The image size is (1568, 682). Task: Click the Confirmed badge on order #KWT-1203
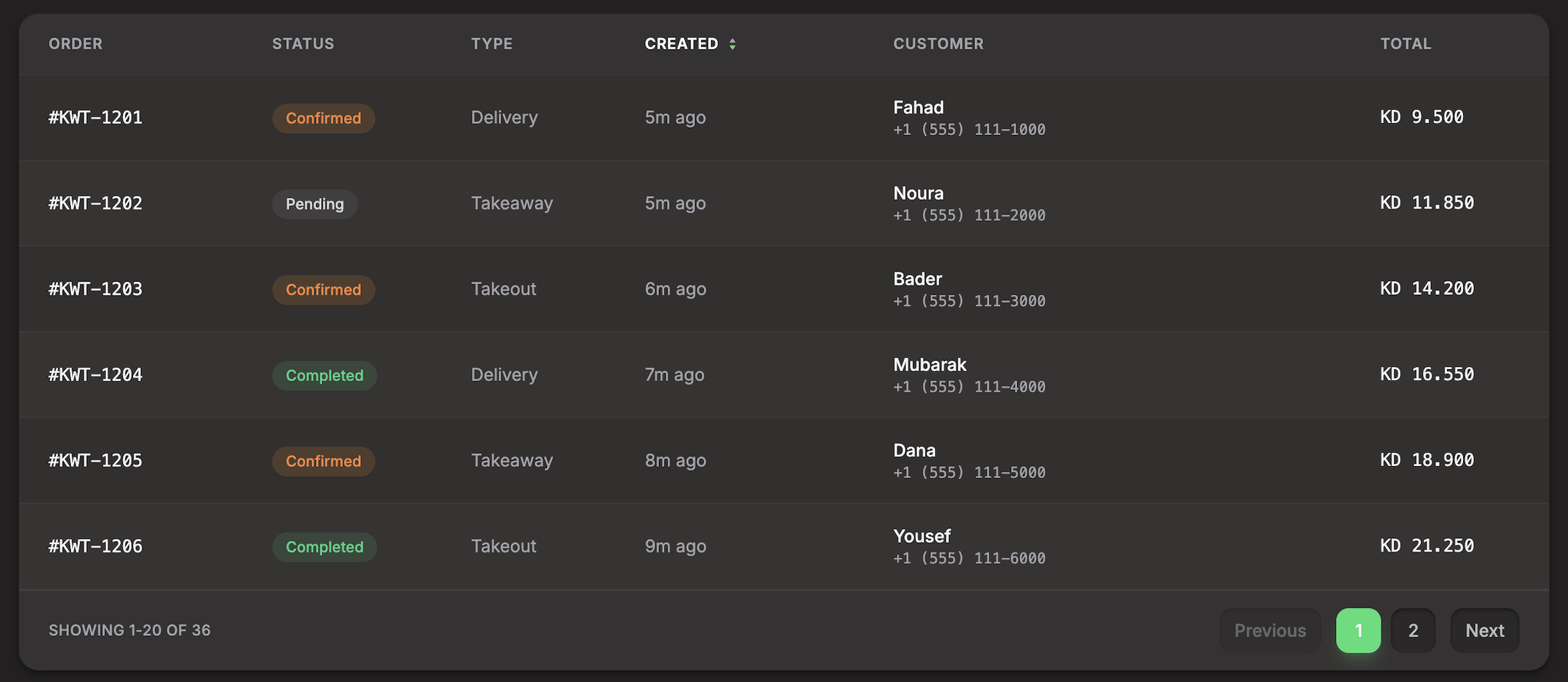323,290
